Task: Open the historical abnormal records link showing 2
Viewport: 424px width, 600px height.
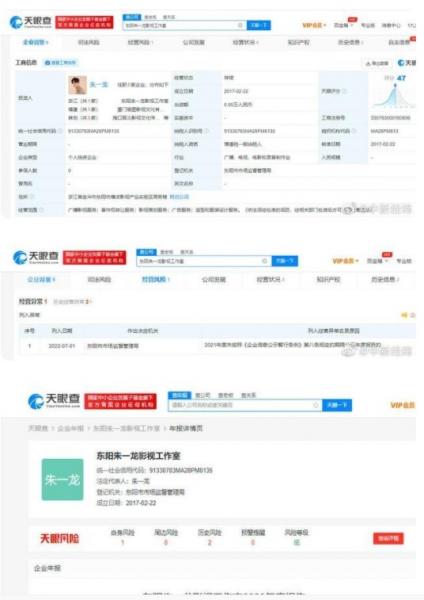Action: 72,302
